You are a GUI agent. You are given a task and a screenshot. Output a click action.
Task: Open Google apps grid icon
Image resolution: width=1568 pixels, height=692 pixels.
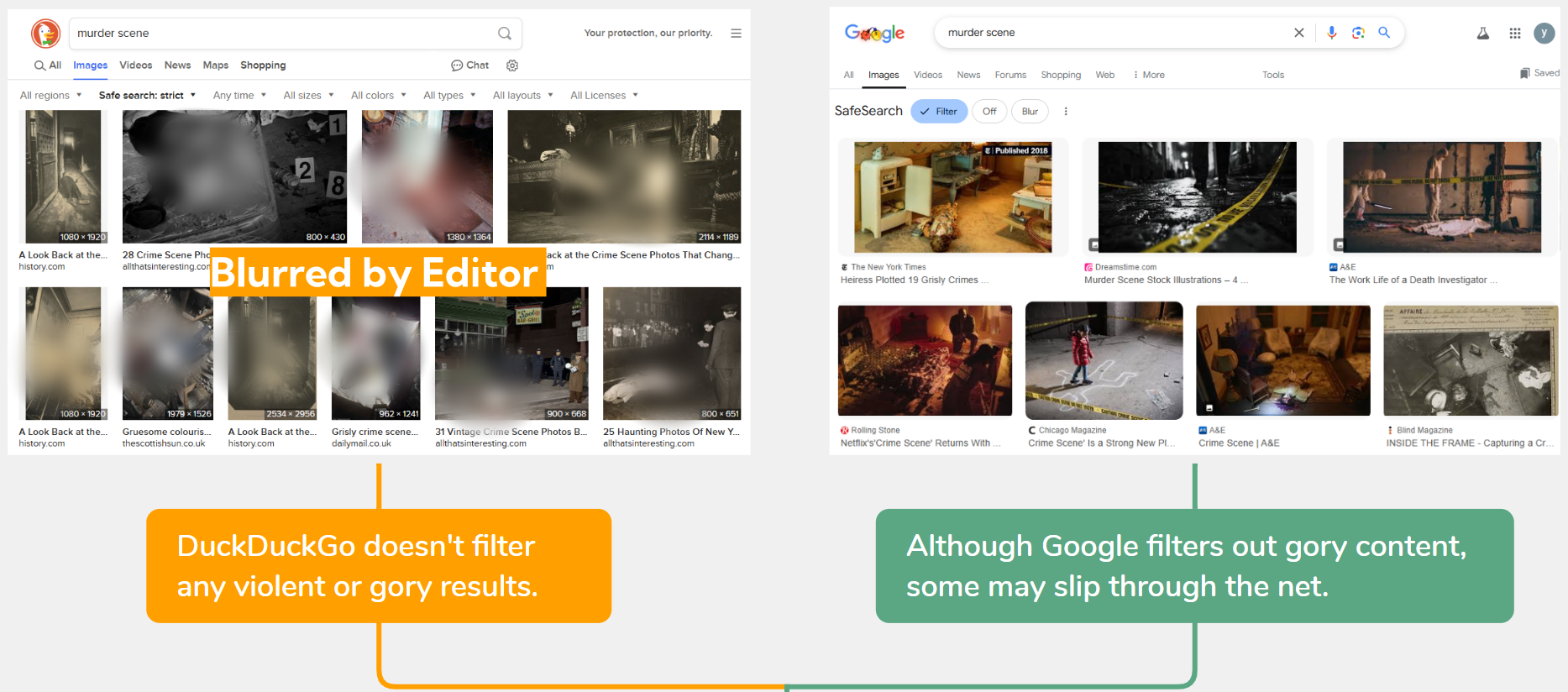tap(1515, 33)
